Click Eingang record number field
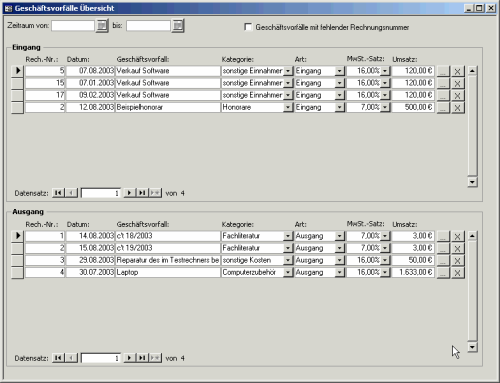This screenshot has height=383, width=500. click(101, 193)
